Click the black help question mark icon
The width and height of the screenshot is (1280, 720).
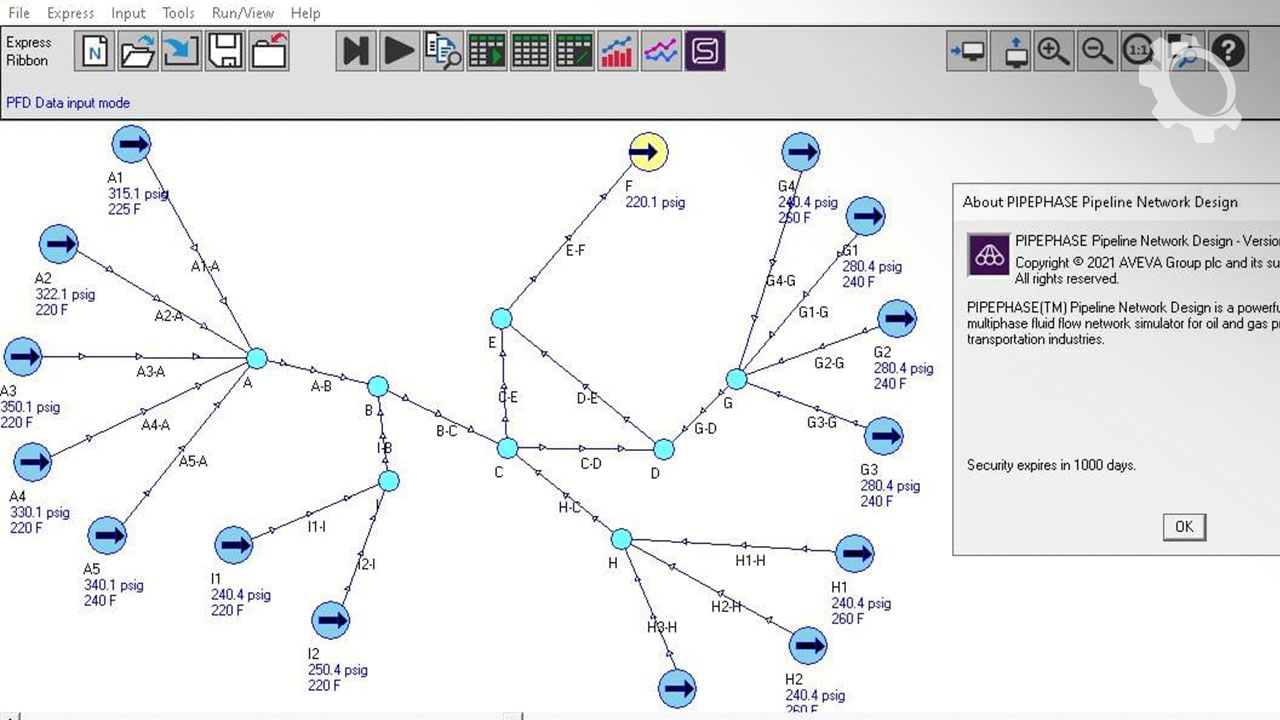click(x=1229, y=51)
